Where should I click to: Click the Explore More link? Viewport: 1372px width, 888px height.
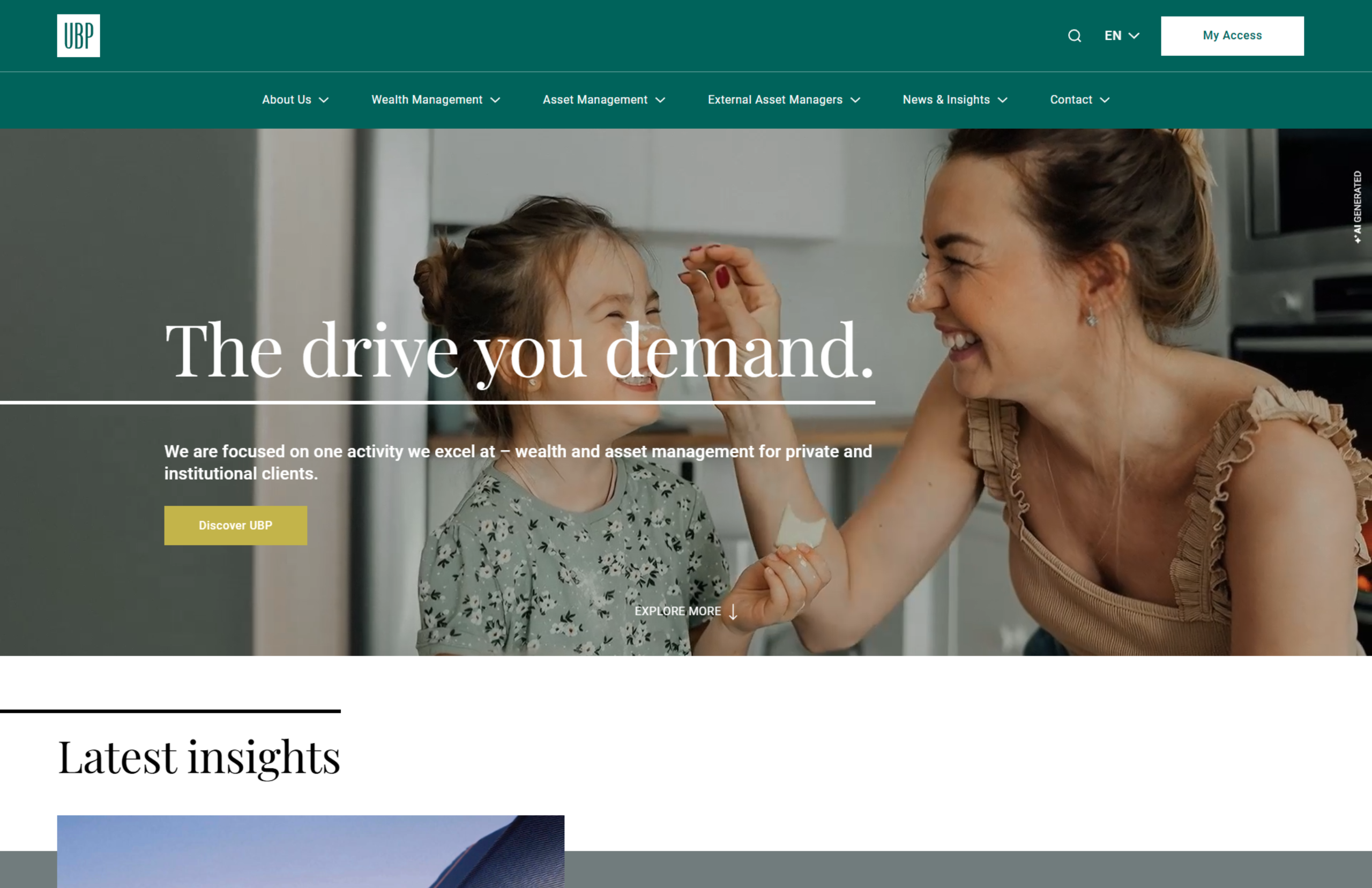tap(677, 611)
